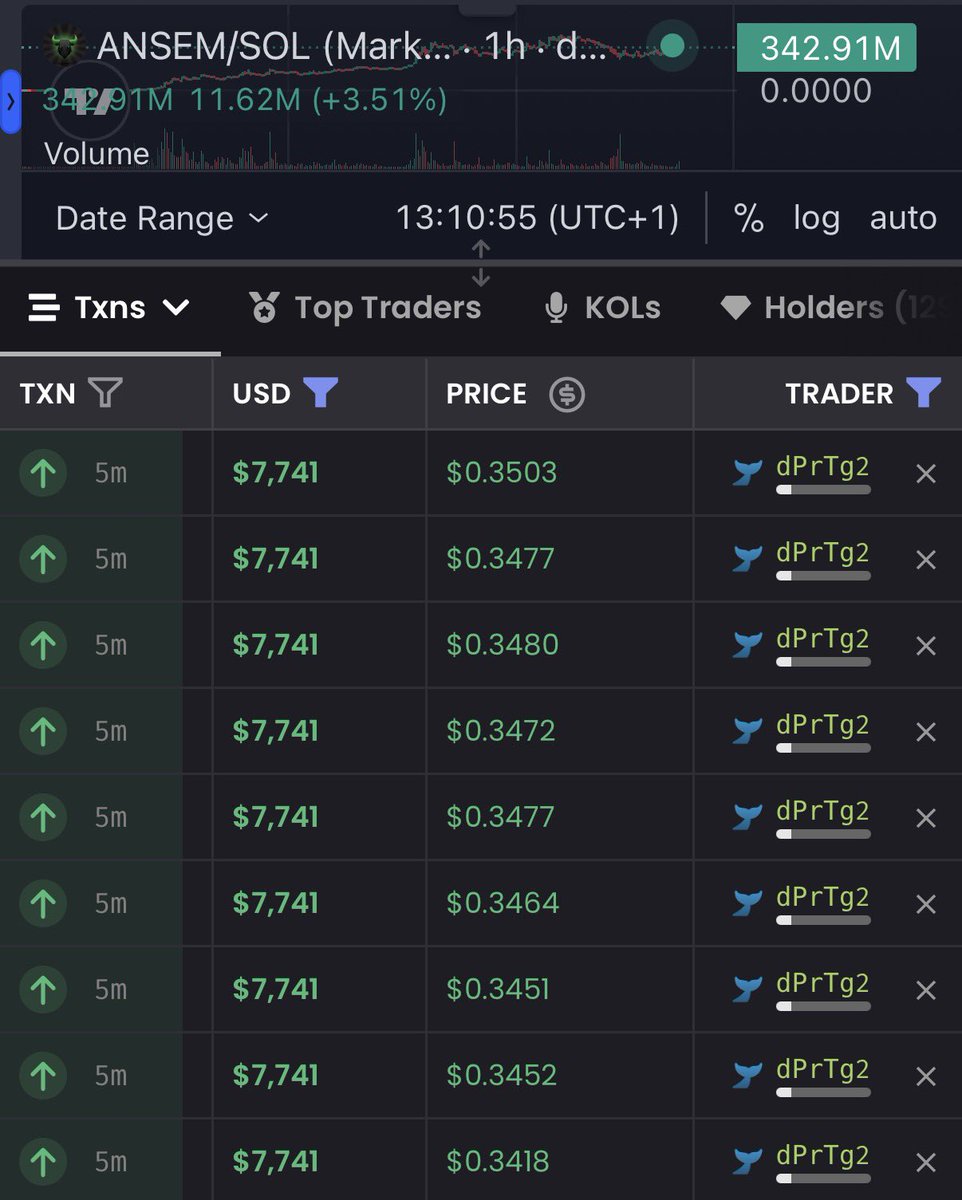
Task: Click whale icon on $0.3503 row
Action: [x=747, y=472]
